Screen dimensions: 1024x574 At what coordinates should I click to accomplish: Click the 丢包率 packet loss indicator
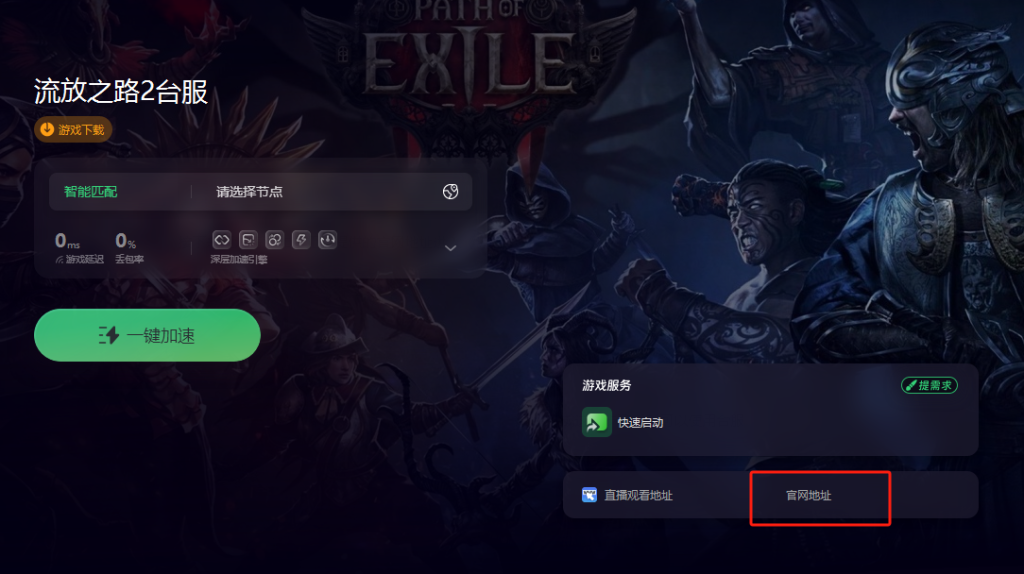(x=129, y=248)
